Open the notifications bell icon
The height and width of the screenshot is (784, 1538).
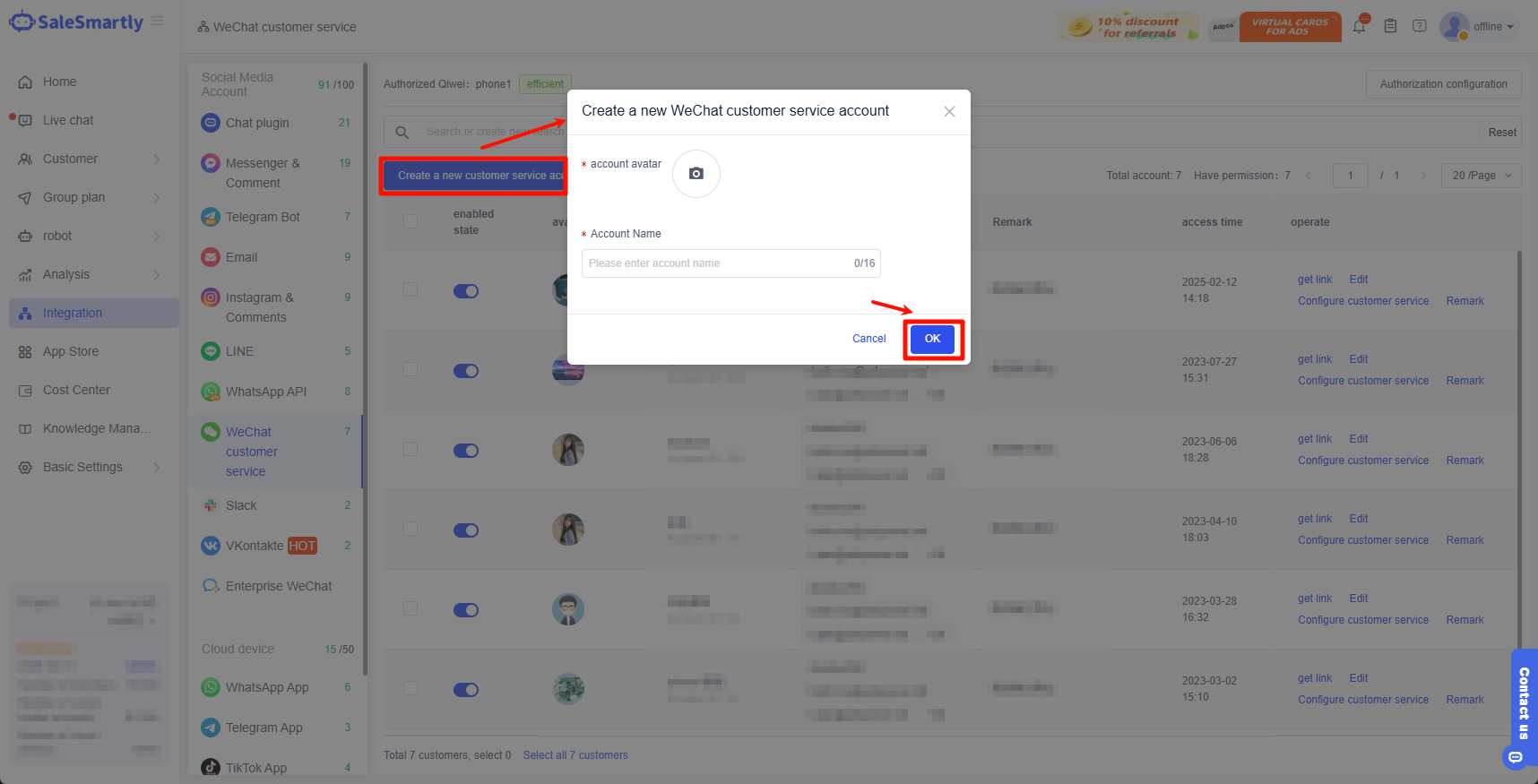[1360, 26]
